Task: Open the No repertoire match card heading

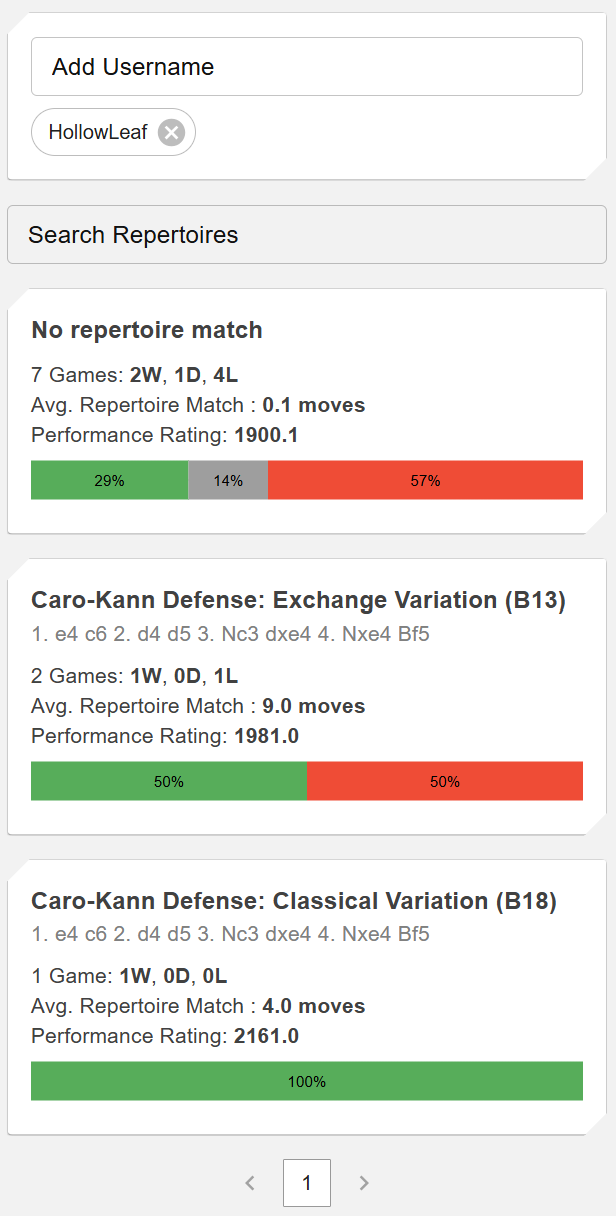Action: (147, 330)
